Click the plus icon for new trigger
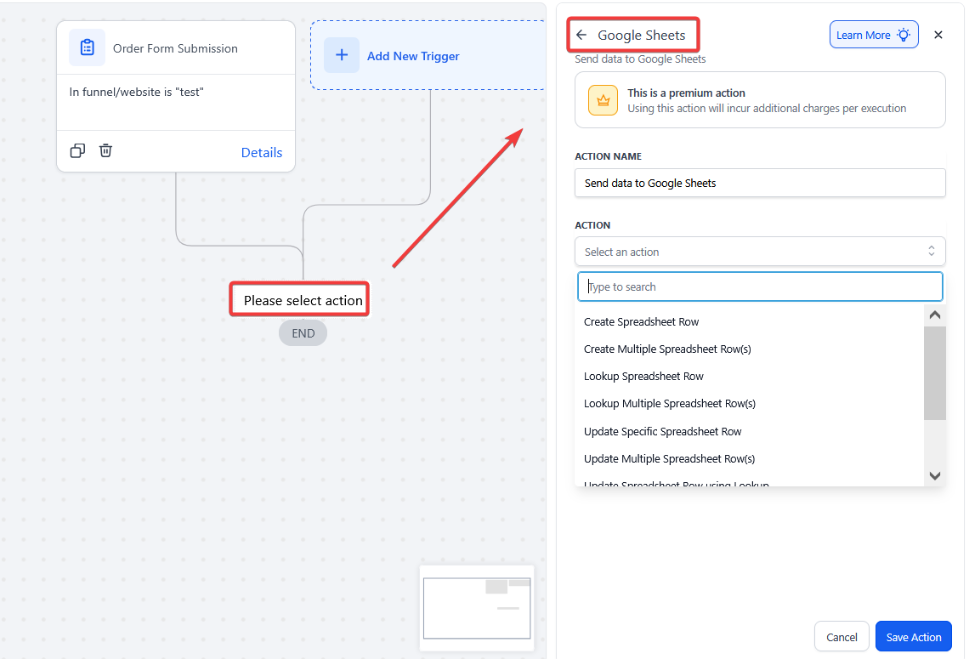The height and width of the screenshot is (663, 974). [341, 56]
